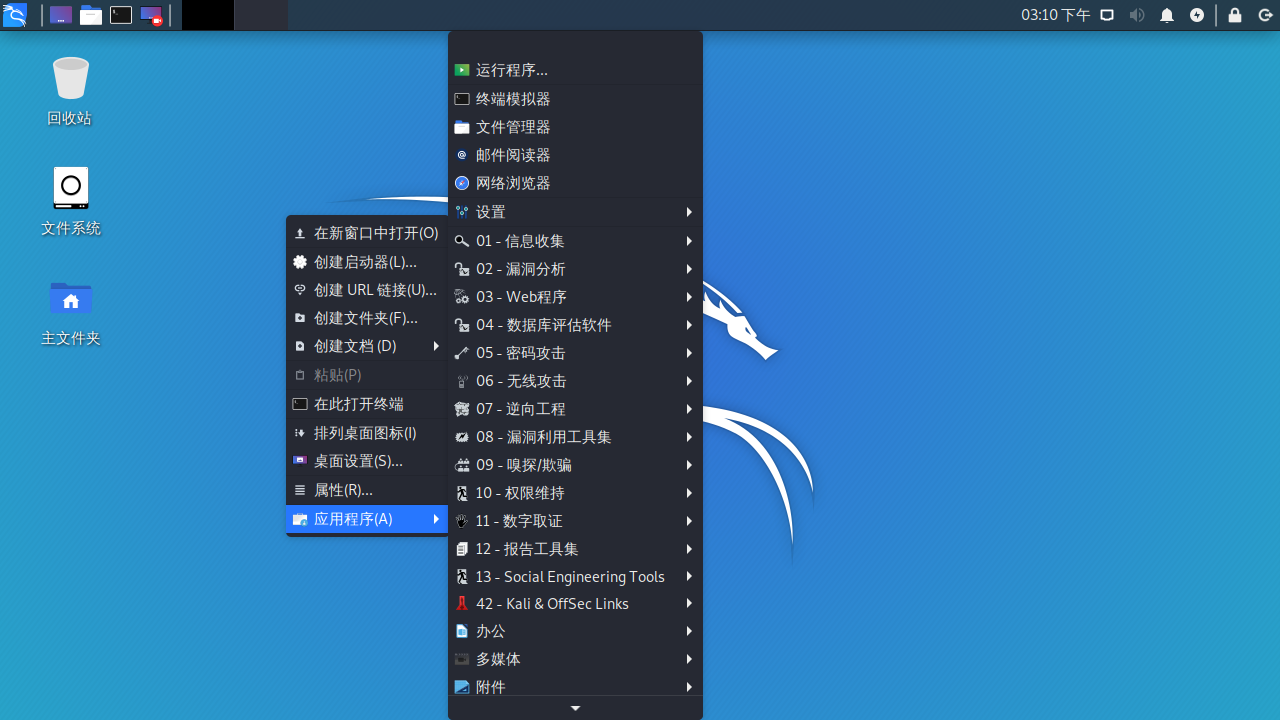Viewport: 1280px width, 720px height.
Task: Click the 网络浏览器 globe icon
Action: (x=461, y=183)
